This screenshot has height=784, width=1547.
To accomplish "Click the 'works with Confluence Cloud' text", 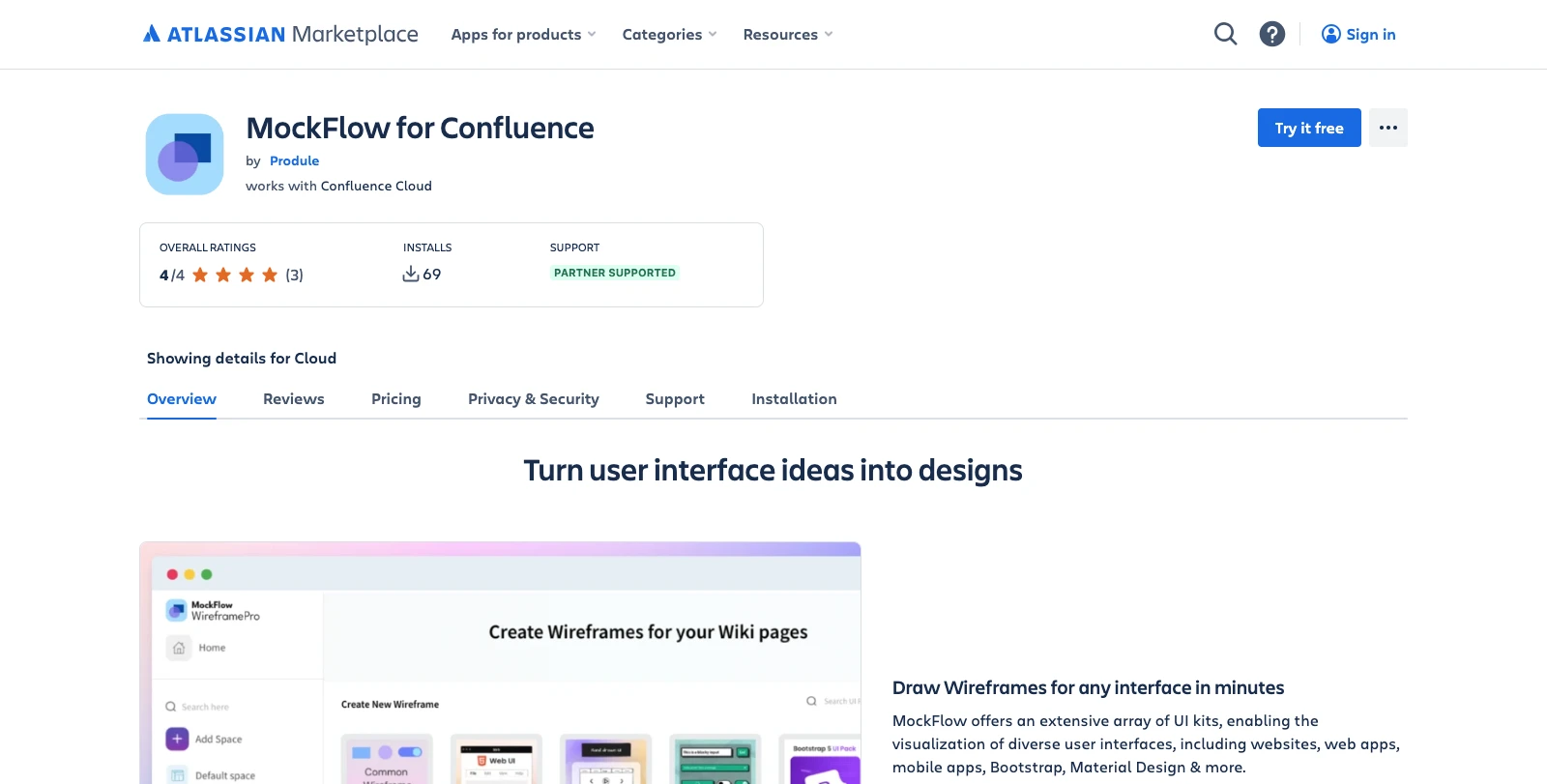I will [x=338, y=186].
